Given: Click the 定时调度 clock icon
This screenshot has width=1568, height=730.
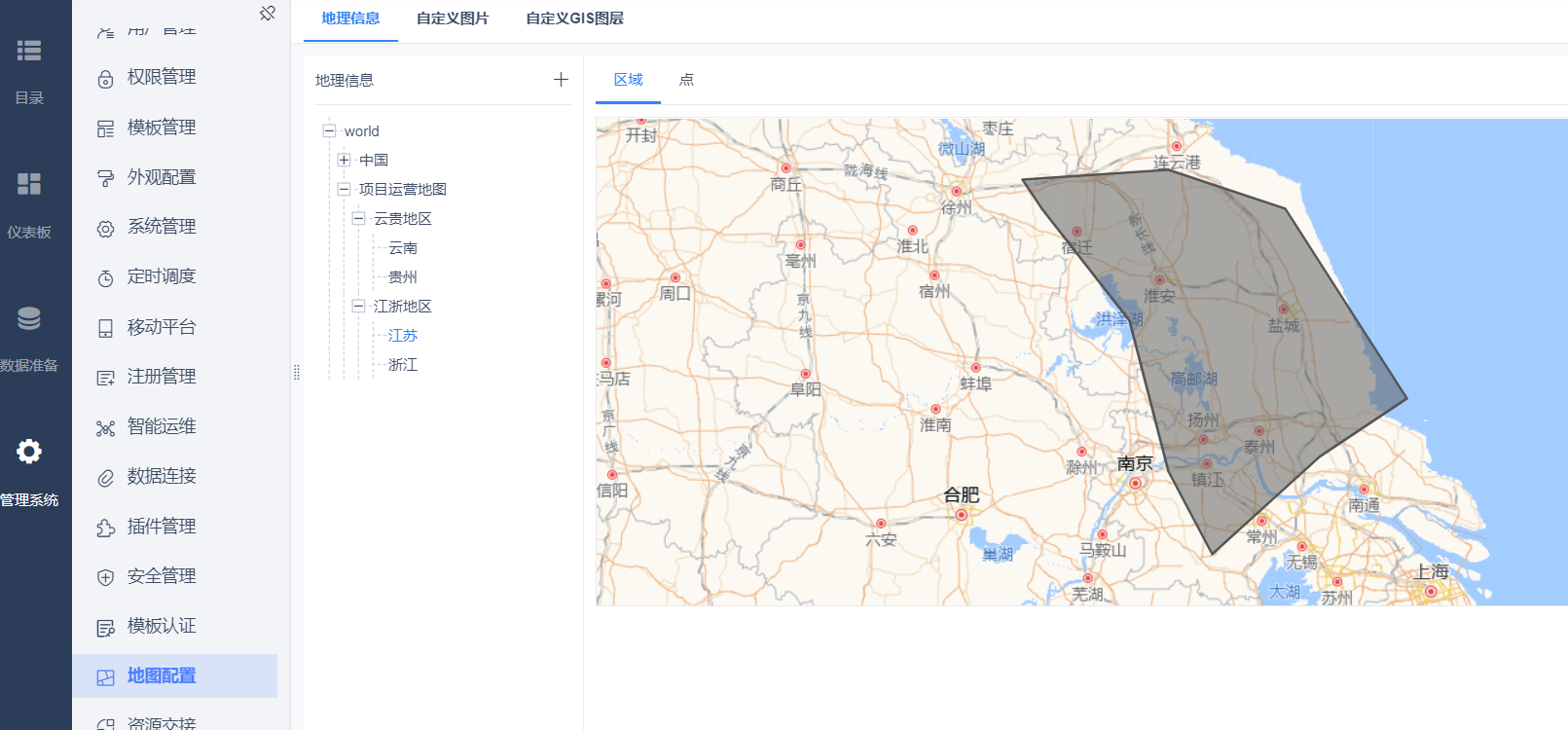Looking at the screenshot, I should [x=105, y=278].
